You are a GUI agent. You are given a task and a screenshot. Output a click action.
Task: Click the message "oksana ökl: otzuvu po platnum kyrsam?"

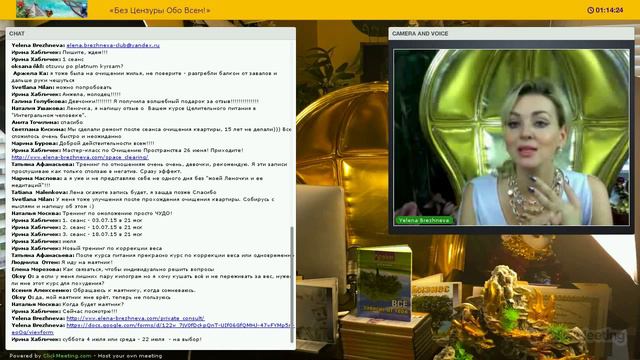click(67, 66)
